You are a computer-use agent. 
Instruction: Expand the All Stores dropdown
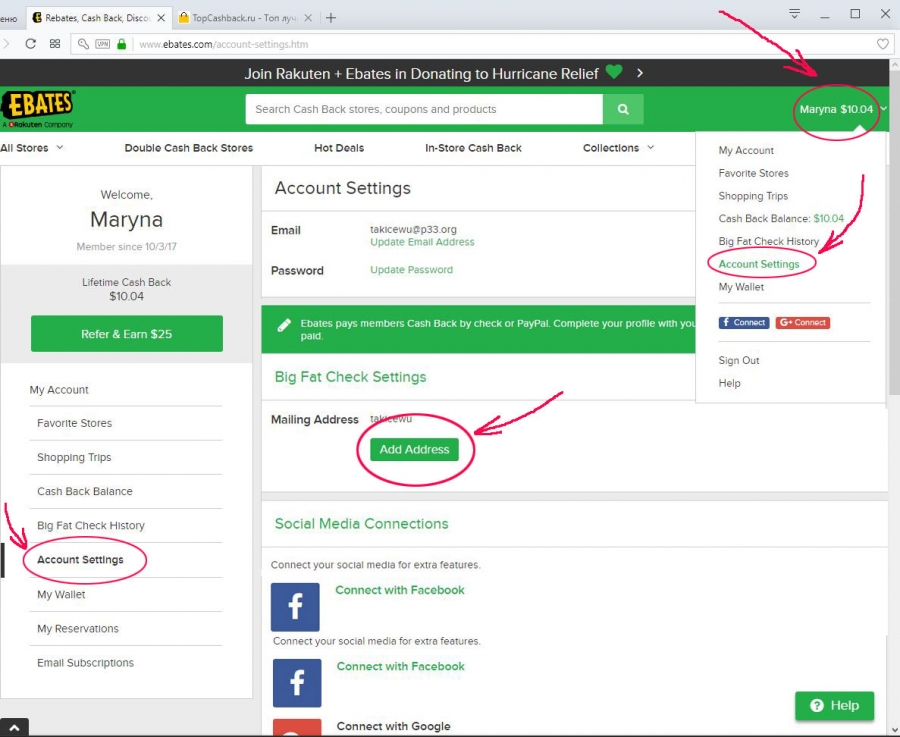pyautogui.click(x=32, y=148)
